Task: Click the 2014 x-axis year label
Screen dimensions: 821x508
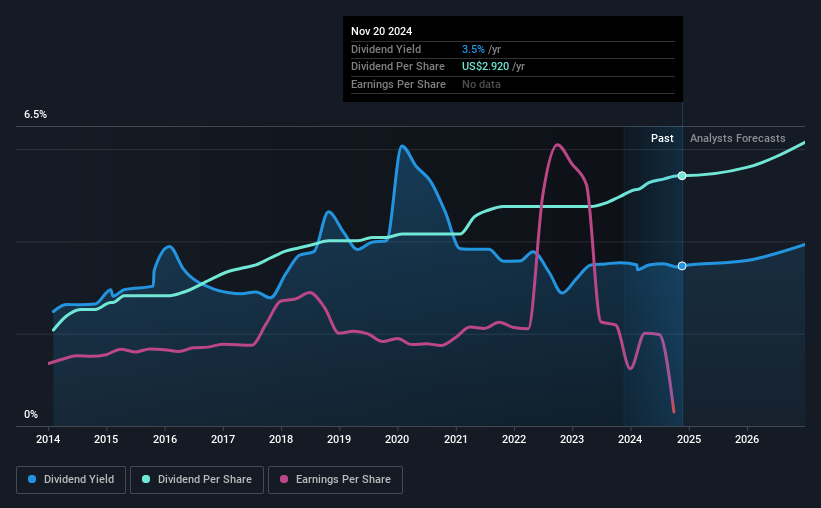Action: pos(48,439)
